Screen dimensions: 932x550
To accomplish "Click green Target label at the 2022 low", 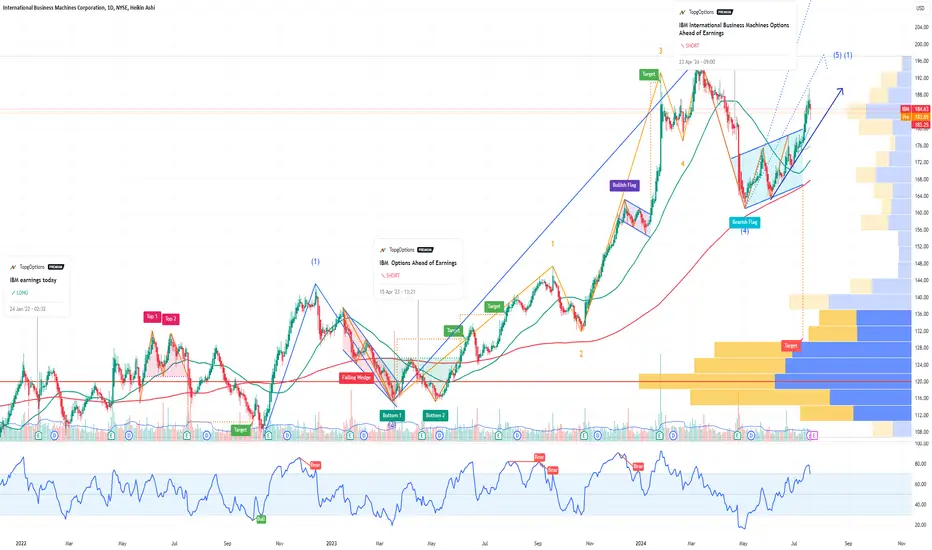I will (x=240, y=429).
